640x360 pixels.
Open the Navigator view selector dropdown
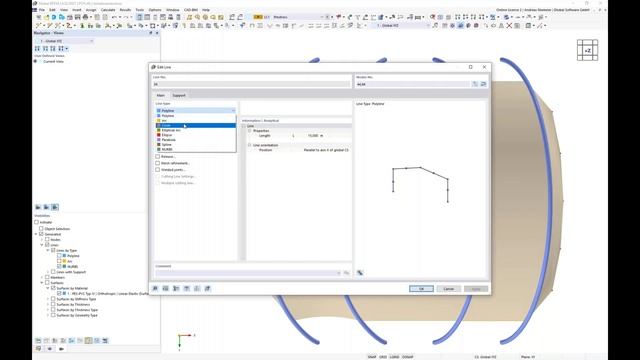pos(91,41)
